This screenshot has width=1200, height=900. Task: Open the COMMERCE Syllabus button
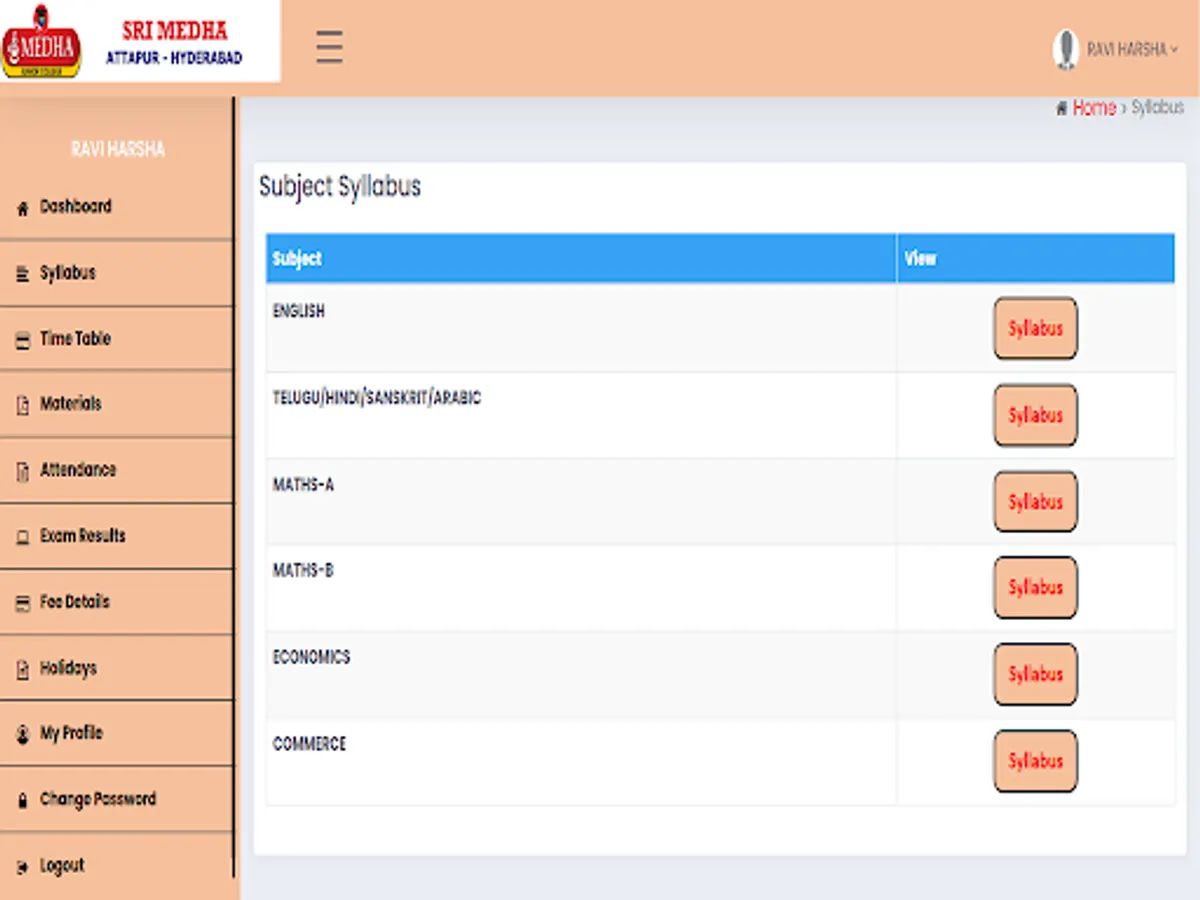[1035, 761]
